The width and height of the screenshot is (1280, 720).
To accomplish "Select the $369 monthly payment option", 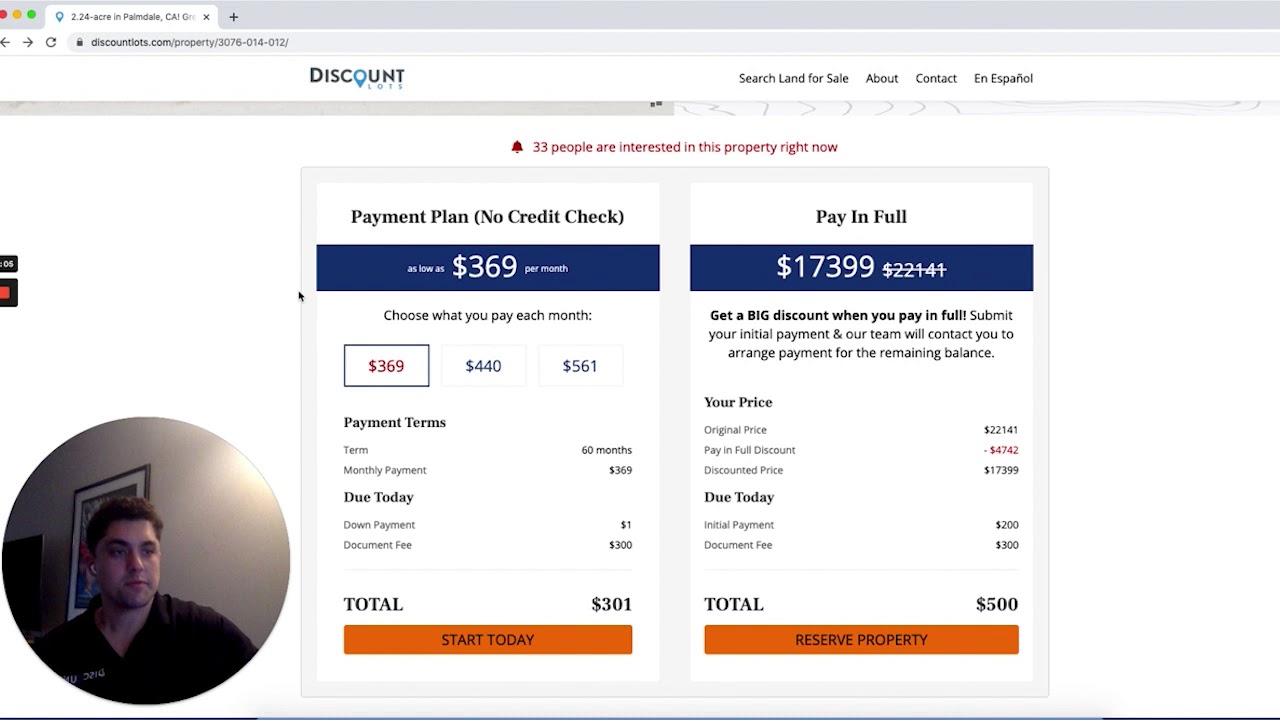I will coord(386,366).
